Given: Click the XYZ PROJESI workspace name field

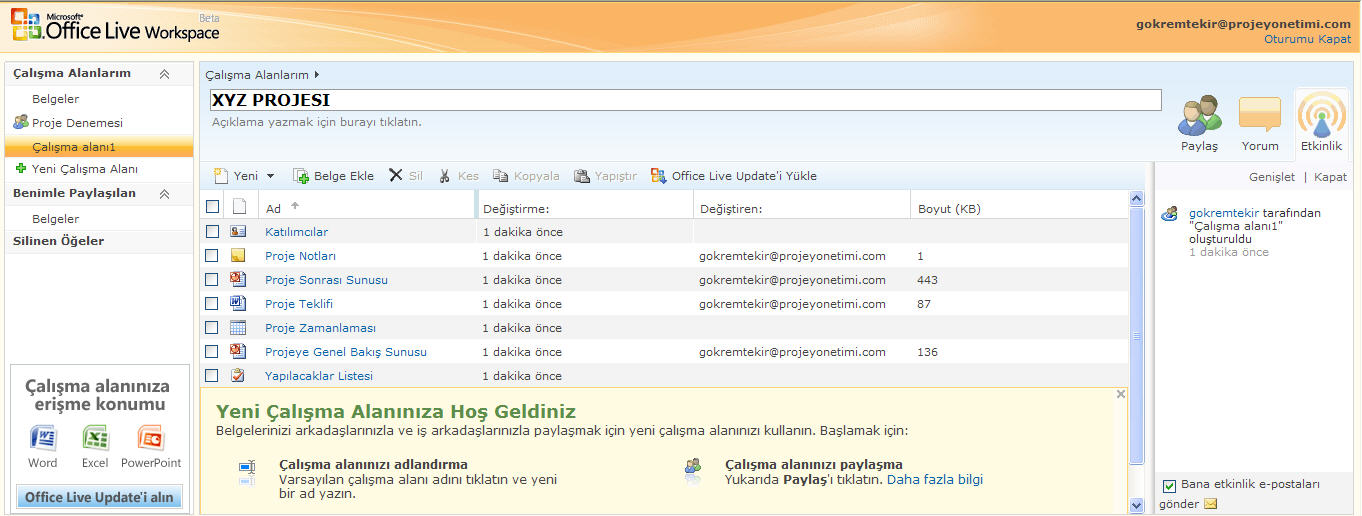Looking at the screenshot, I should click(685, 100).
